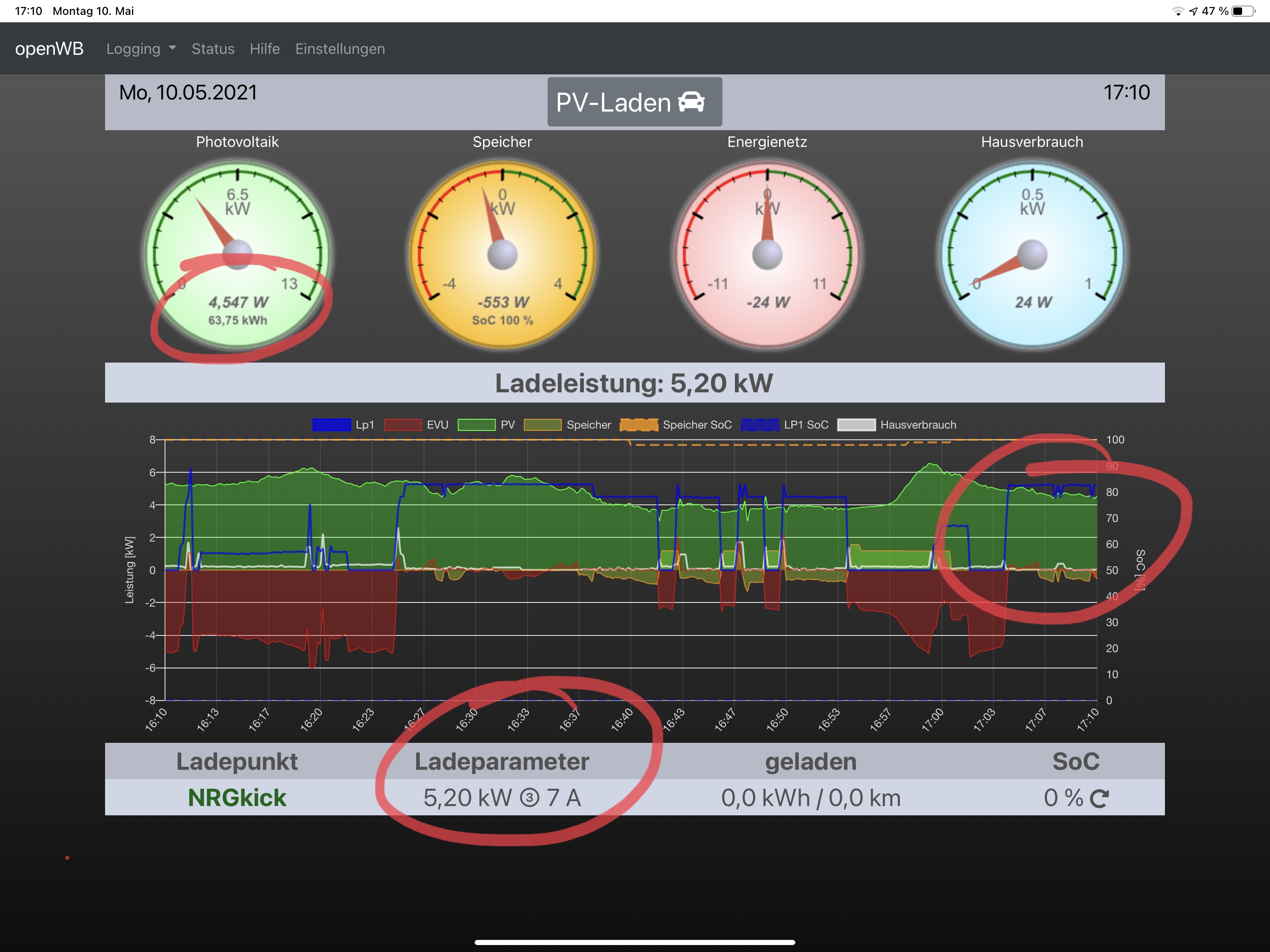Click the car icon in the PV-Laden button
Image resolution: width=1270 pixels, height=952 pixels.
[691, 102]
